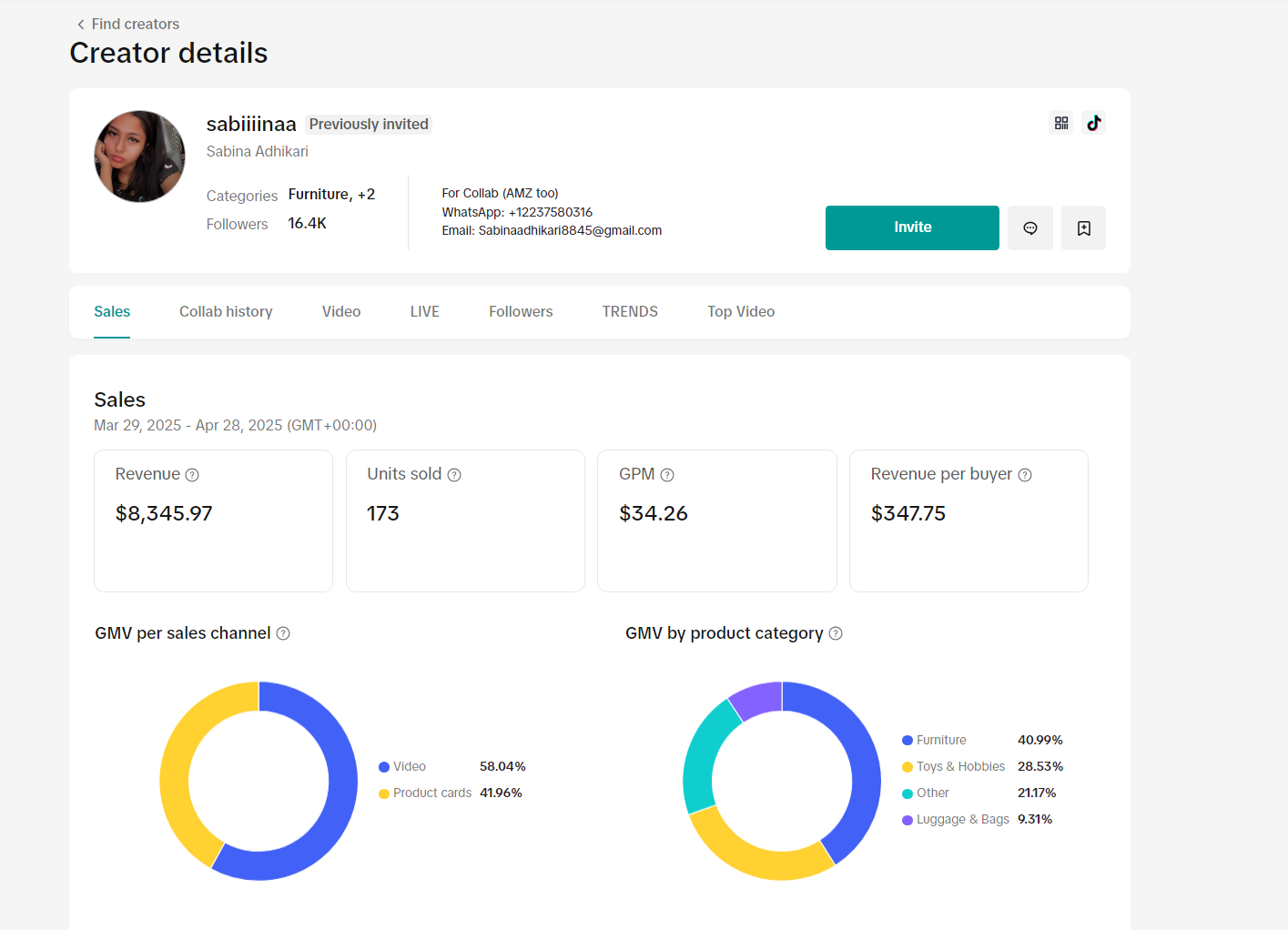
Task: Open the creator's TikTok profile icon
Action: pos(1093,123)
